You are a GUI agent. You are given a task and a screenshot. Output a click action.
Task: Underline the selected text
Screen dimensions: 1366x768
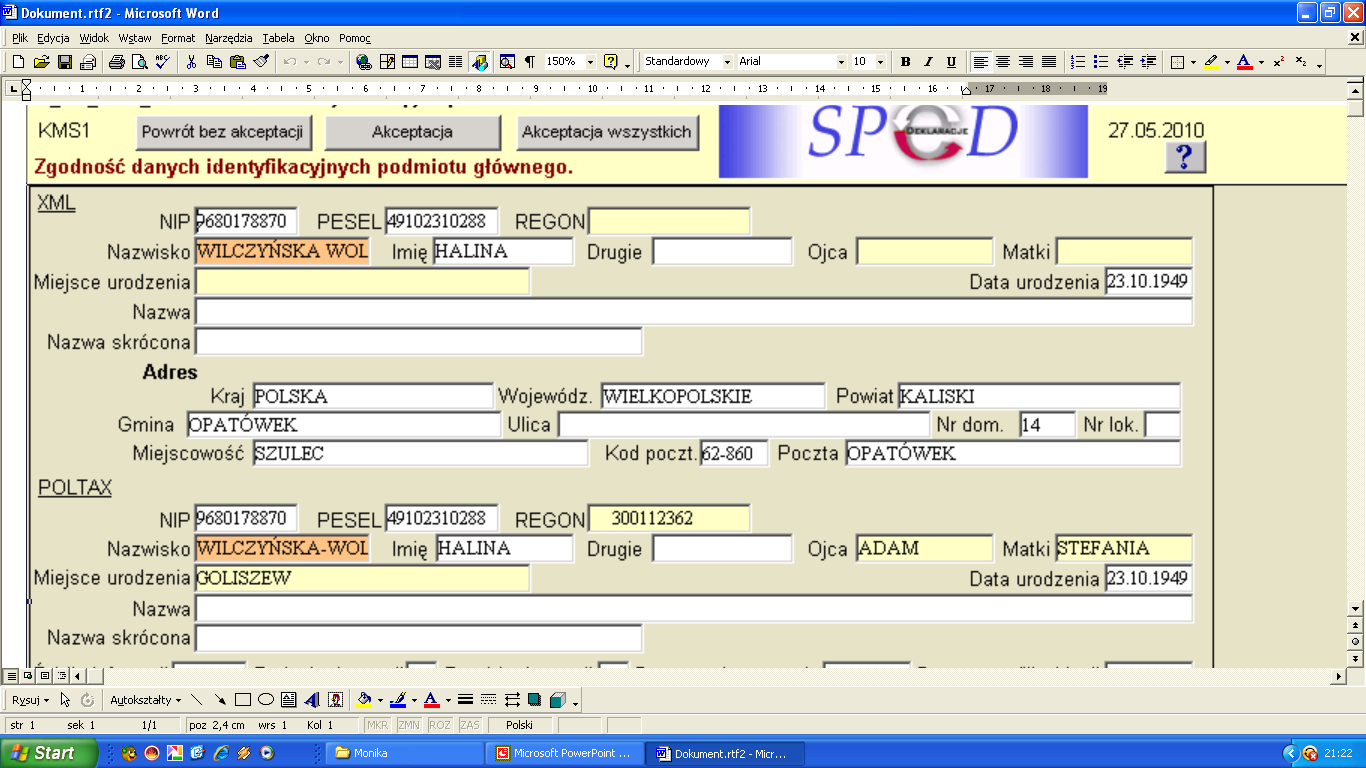[x=951, y=62]
